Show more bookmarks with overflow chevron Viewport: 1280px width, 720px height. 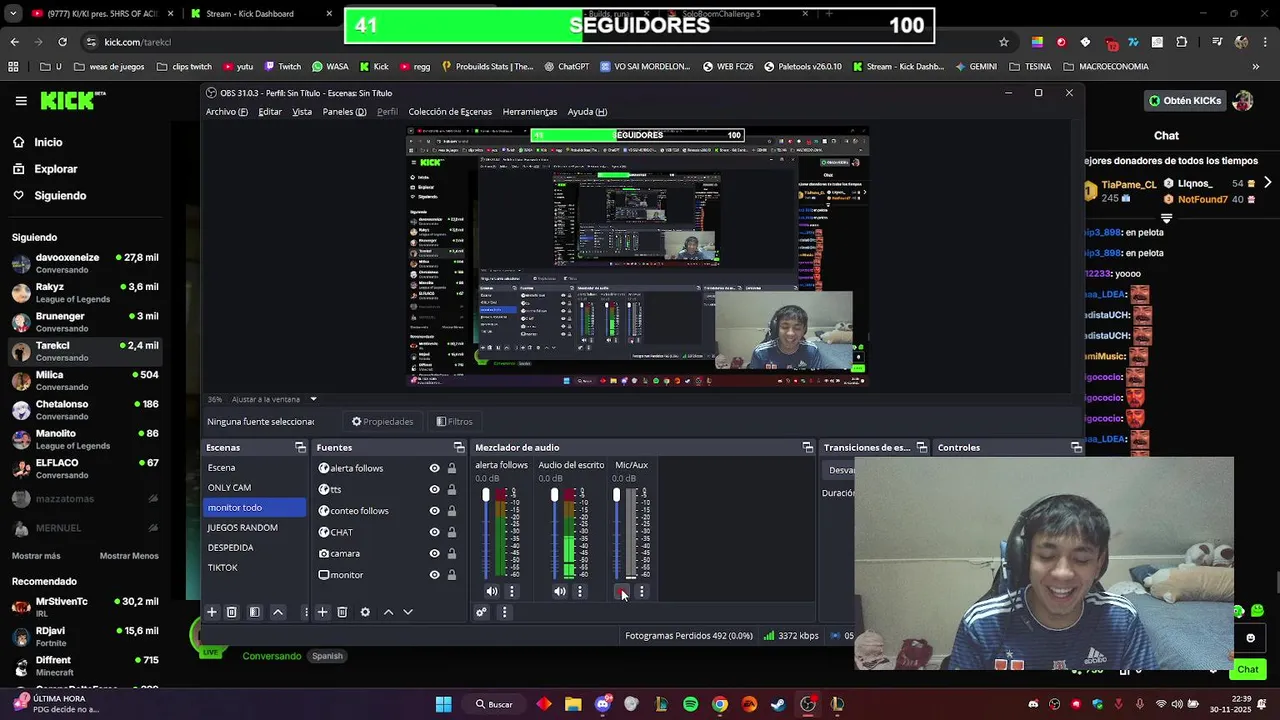(x=1256, y=67)
